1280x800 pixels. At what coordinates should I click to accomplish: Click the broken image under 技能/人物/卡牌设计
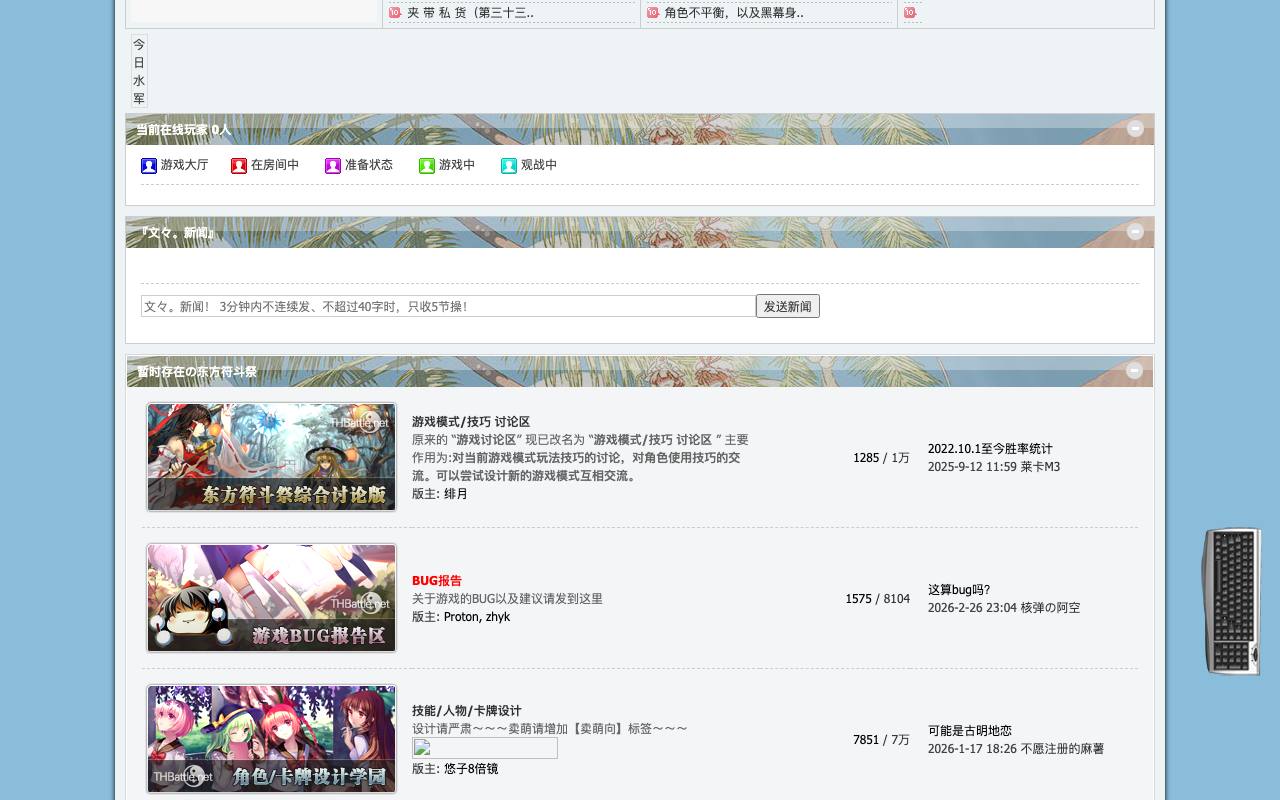click(x=485, y=748)
